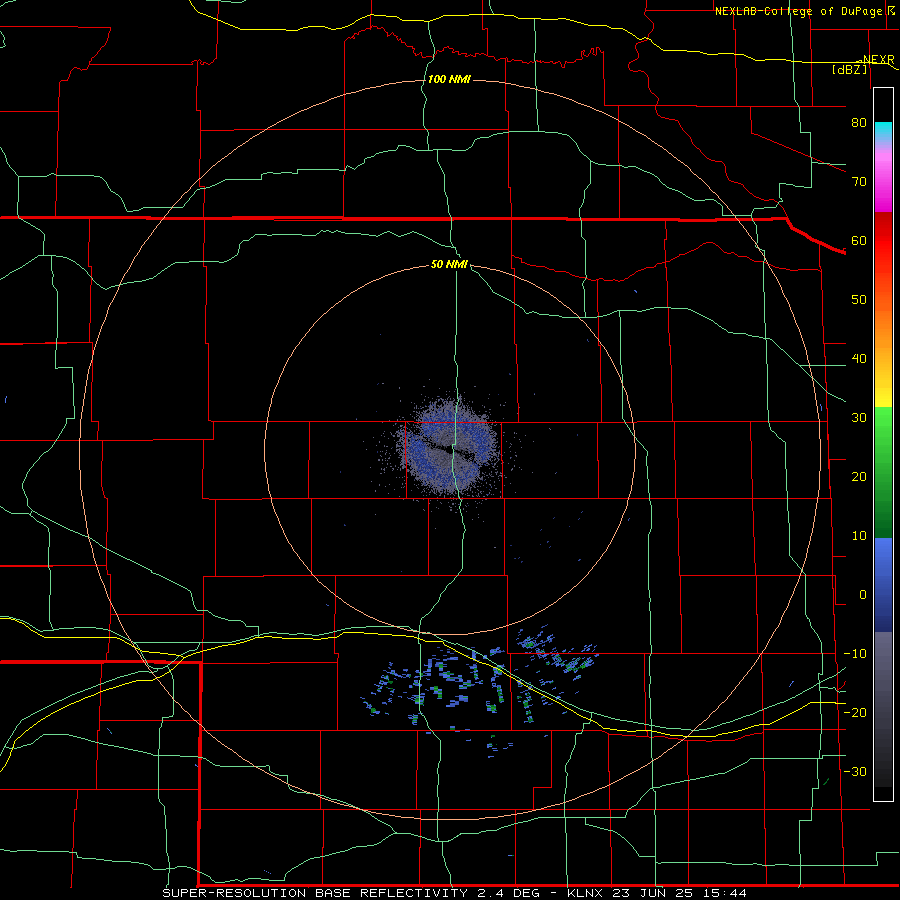Viewport: 900px width, 900px height.
Task: Click the 50 value on the dBZ scale
Action: click(859, 300)
